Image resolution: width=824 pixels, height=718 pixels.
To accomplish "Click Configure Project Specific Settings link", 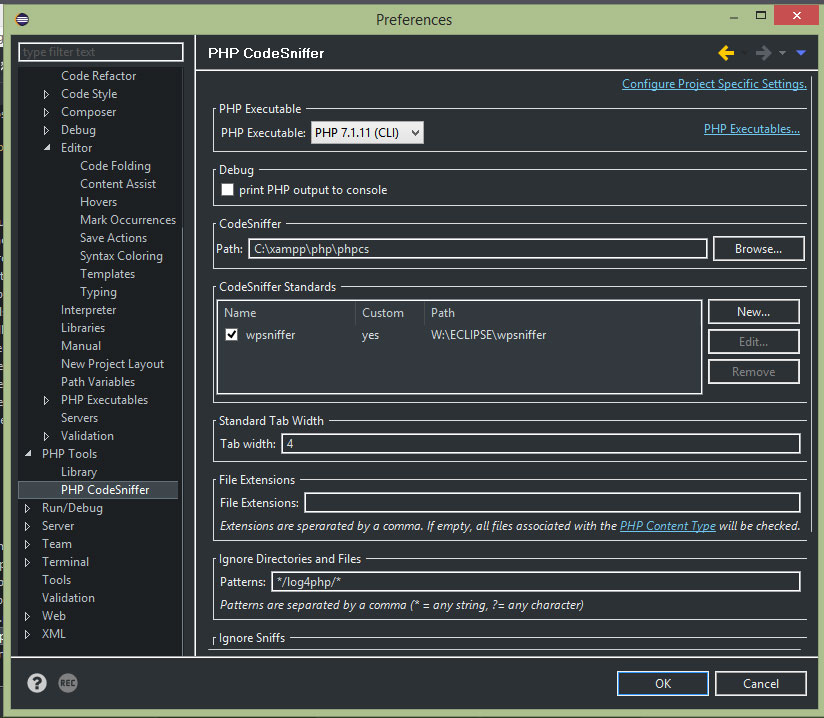I will 714,84.
